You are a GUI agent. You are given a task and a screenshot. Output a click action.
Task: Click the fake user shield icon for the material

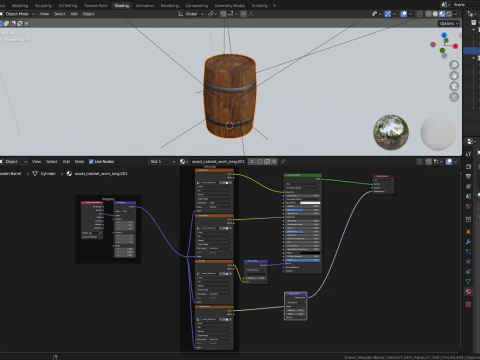(260, 161)
